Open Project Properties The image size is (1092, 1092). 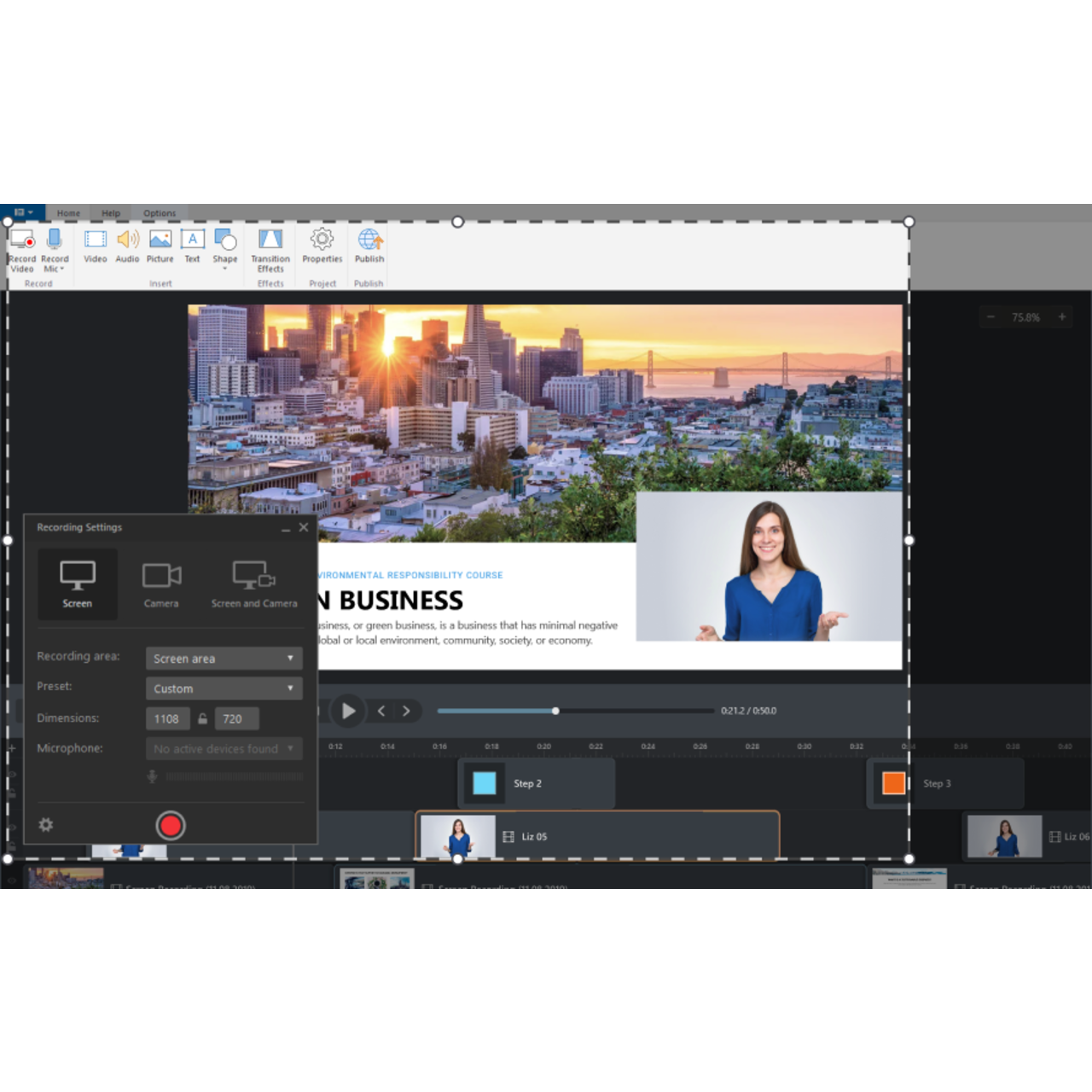tap(322, 247)
